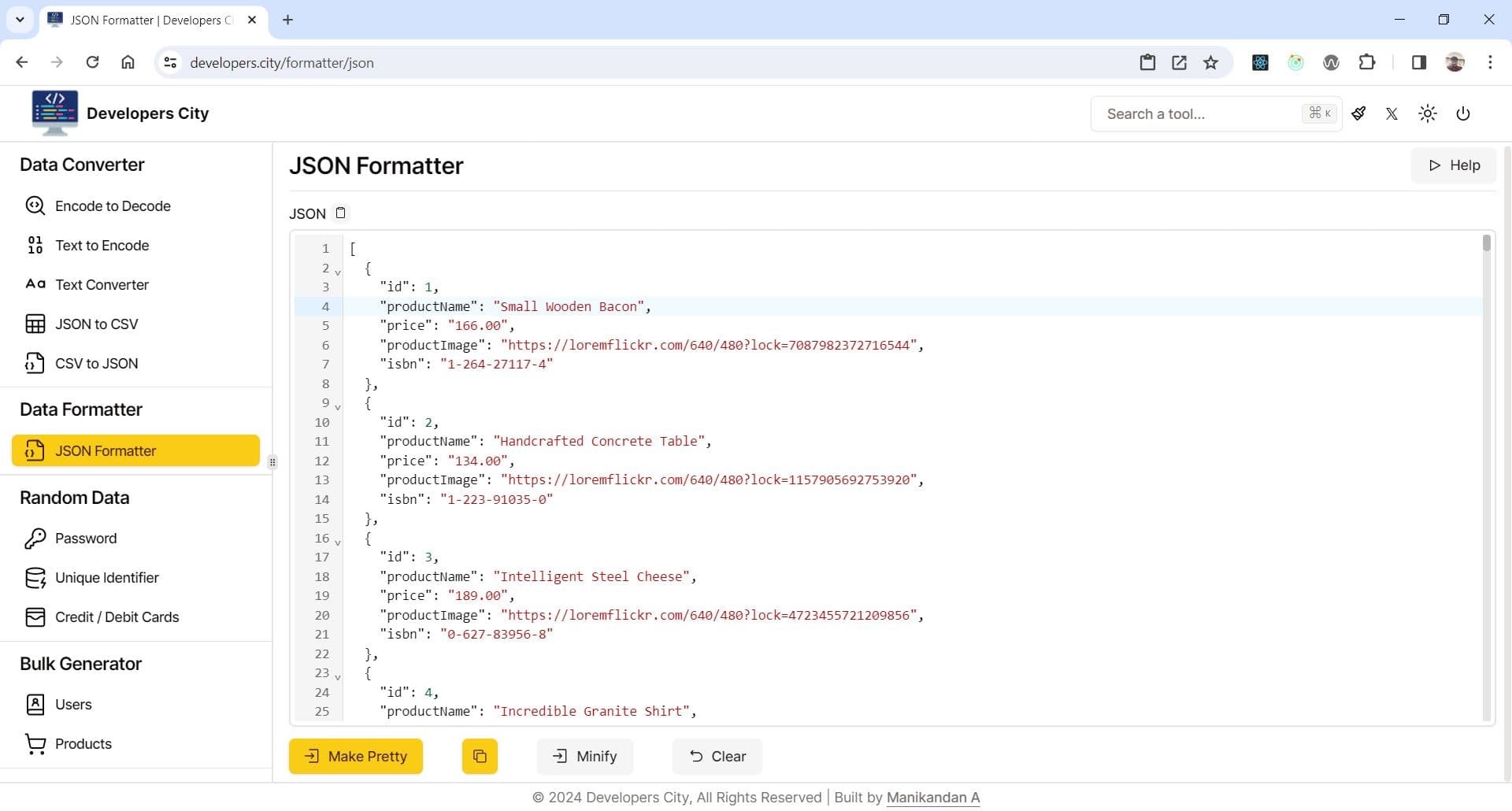
Task: Select the CSV to JSON converter
Action: coord(96,363)
